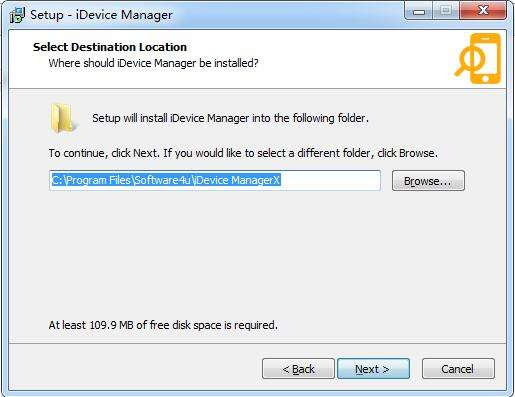Click the setup installer icon in title bar
This screenshot has width=515, height=397.
click(x=17, y=15)
